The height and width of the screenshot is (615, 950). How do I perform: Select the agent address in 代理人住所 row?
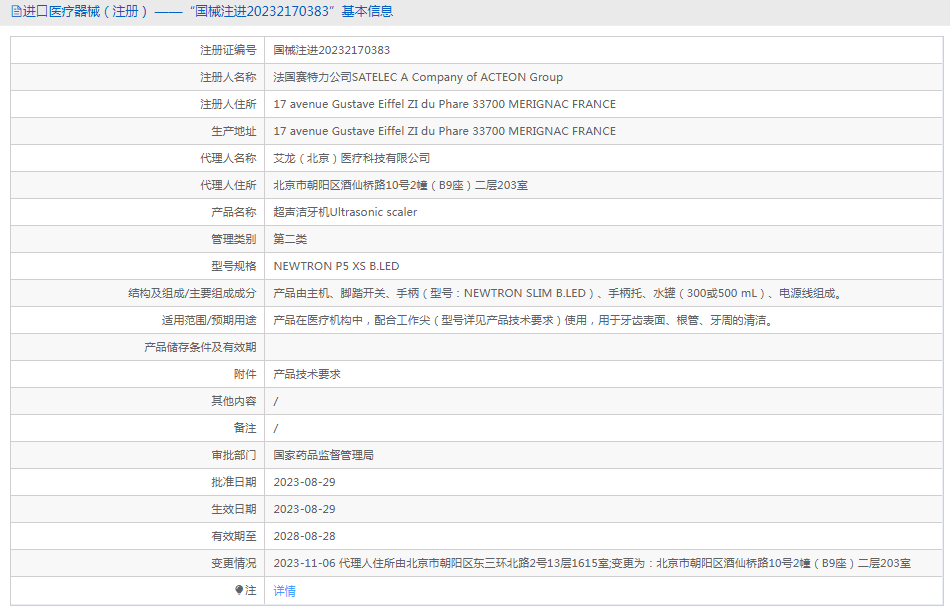click(400, 185)
